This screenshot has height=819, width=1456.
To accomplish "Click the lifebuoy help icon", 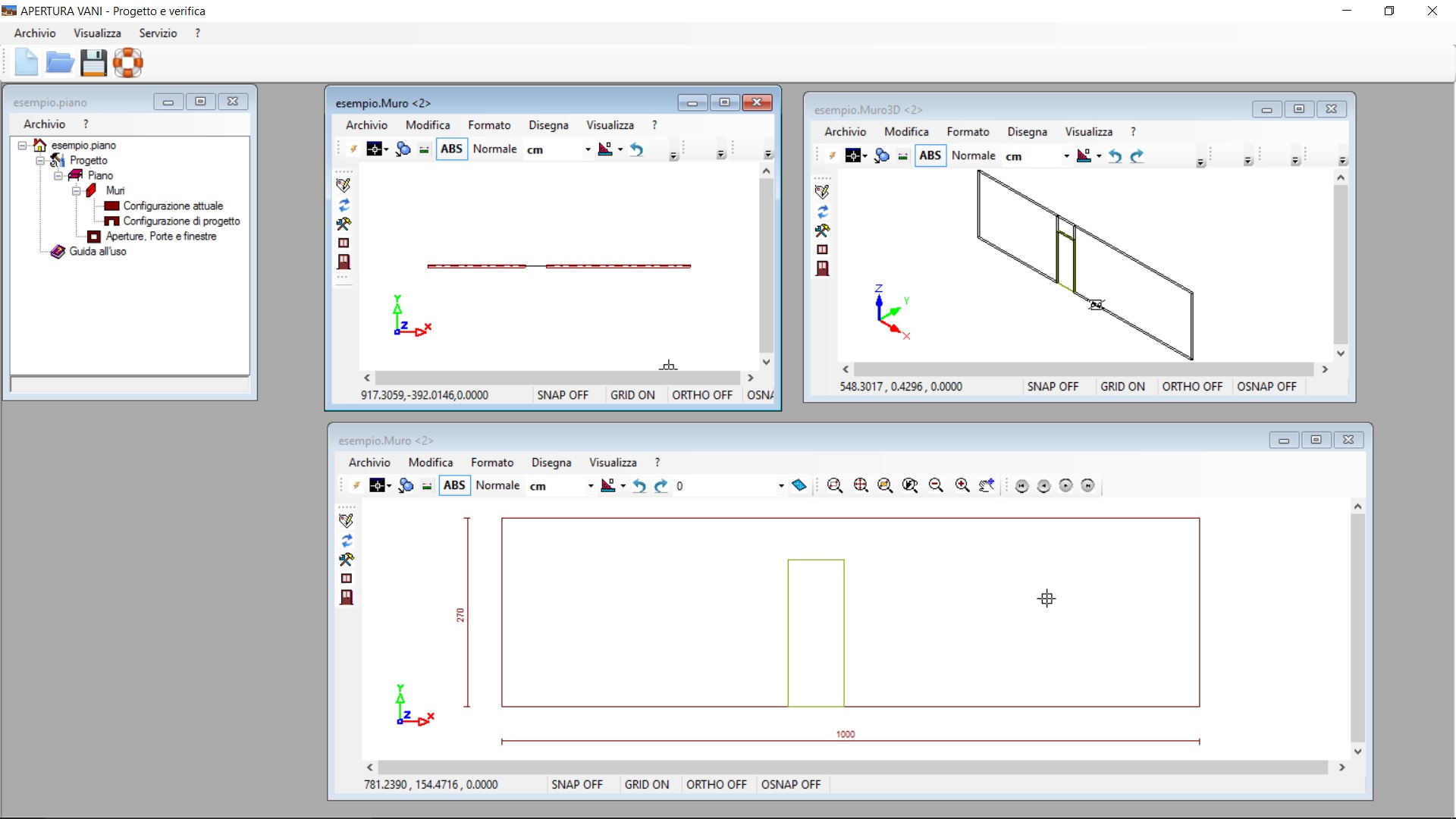I will (128, 63).
